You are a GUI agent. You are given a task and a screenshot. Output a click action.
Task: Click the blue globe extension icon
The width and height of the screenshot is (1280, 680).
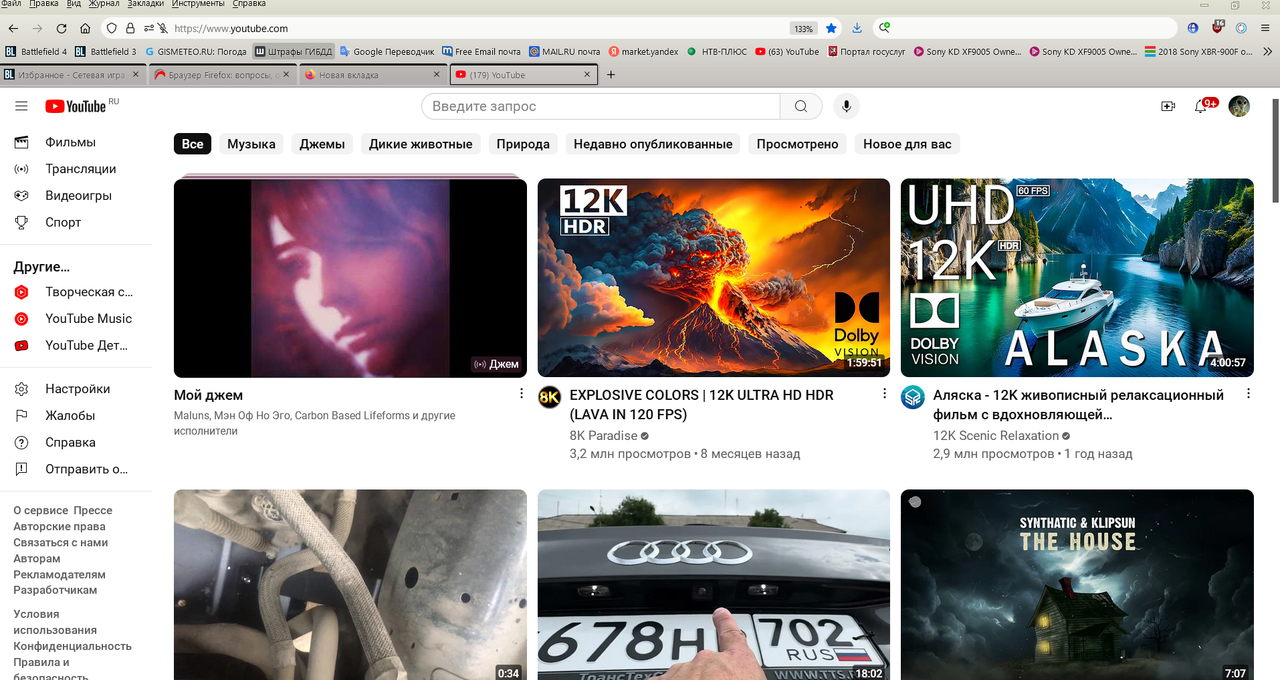click(1193, 29)
